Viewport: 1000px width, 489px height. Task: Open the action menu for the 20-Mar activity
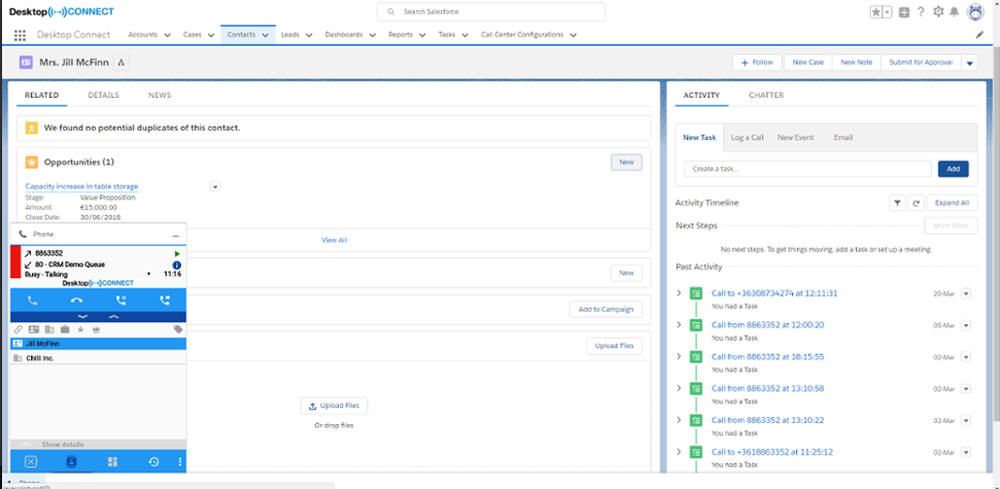(966, 293)
